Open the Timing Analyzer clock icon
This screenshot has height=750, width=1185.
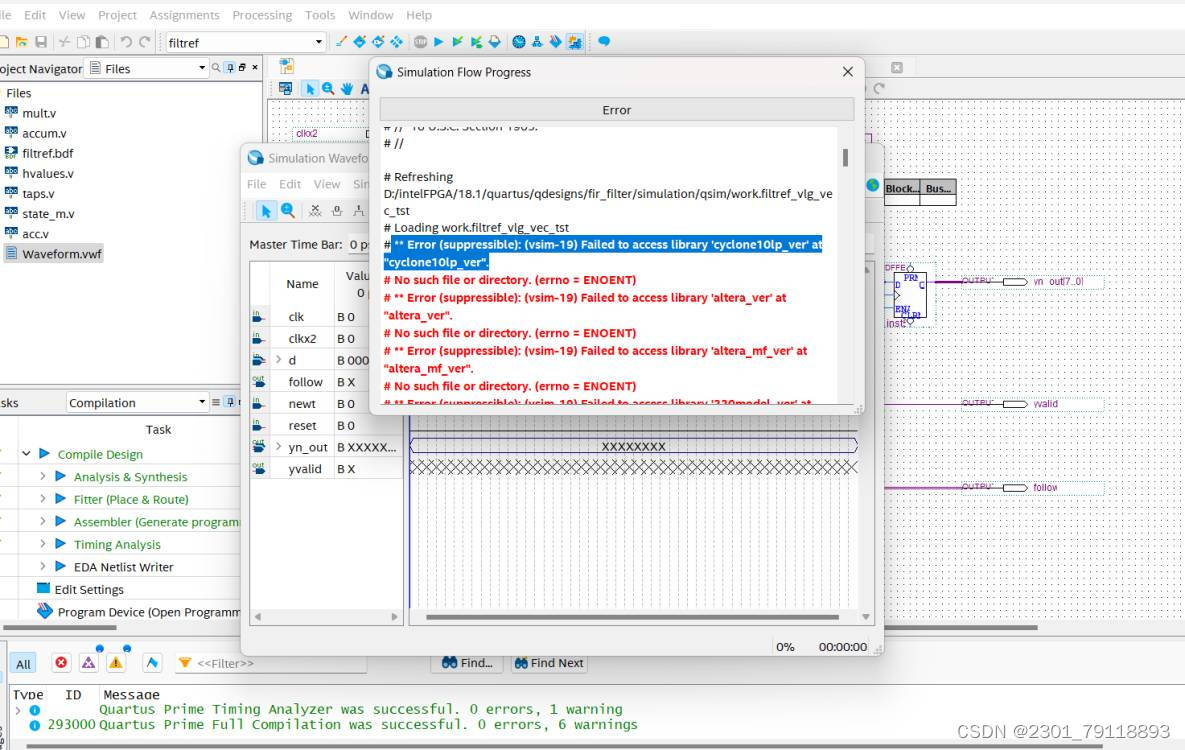(518, 42)
